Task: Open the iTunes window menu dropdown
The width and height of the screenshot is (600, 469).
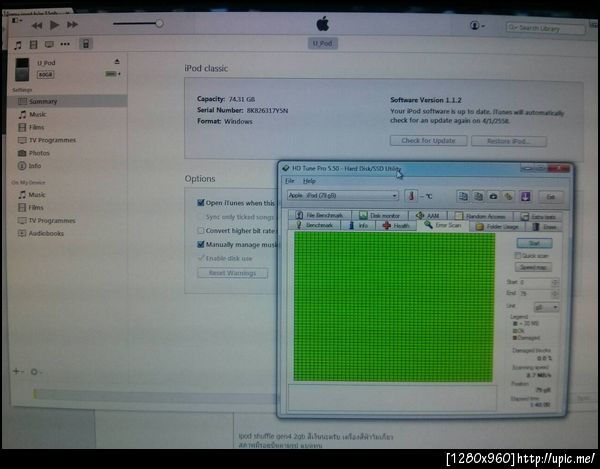Action: coord(17,20)
